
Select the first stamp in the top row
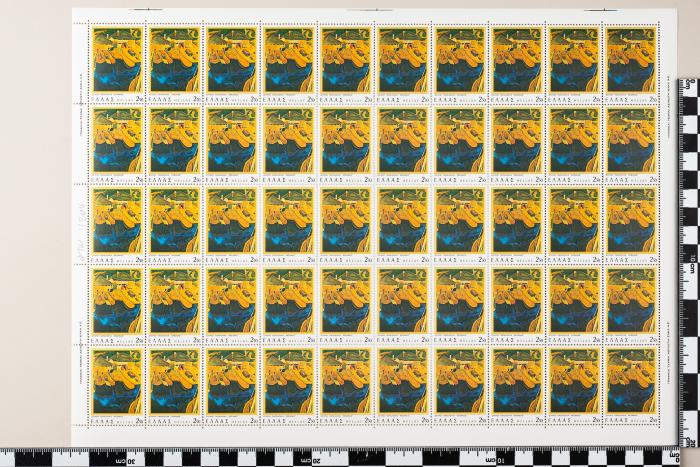[x=117, y=64]
